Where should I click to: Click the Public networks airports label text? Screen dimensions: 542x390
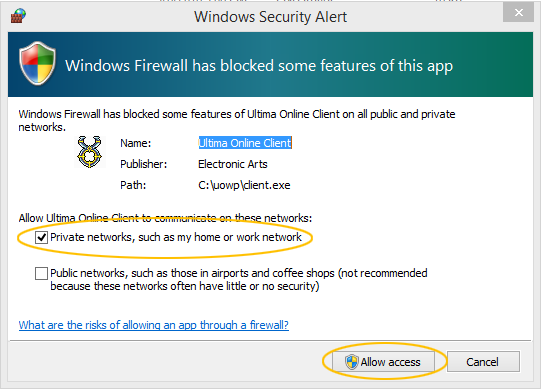click(x=239, y=280)
